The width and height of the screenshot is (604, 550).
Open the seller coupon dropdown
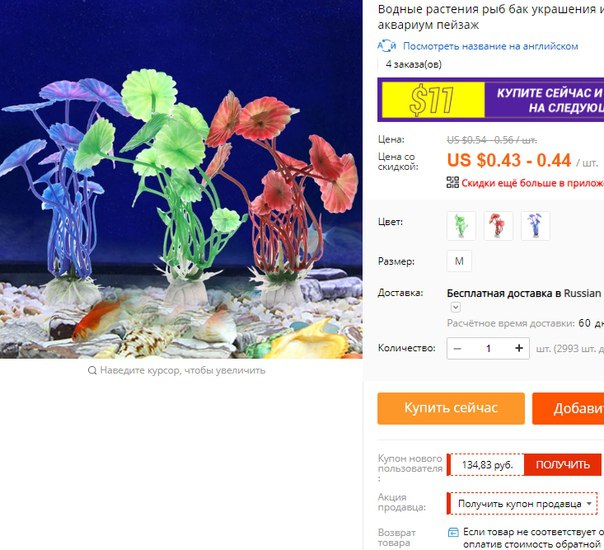point(522,503)
